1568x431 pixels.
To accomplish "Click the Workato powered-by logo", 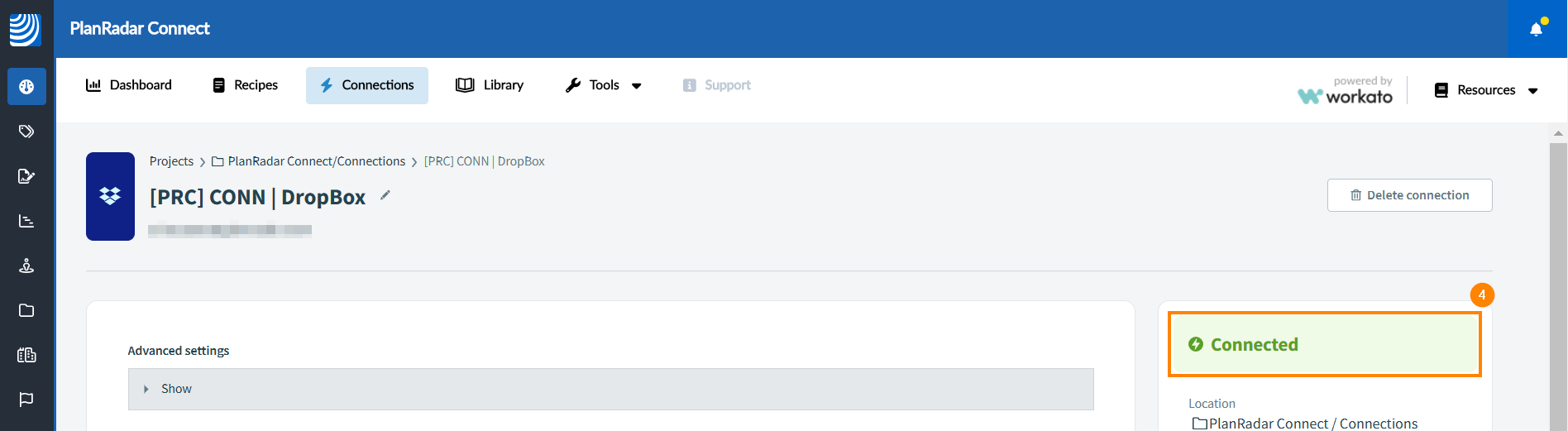I will click(x=1346, y=90).
